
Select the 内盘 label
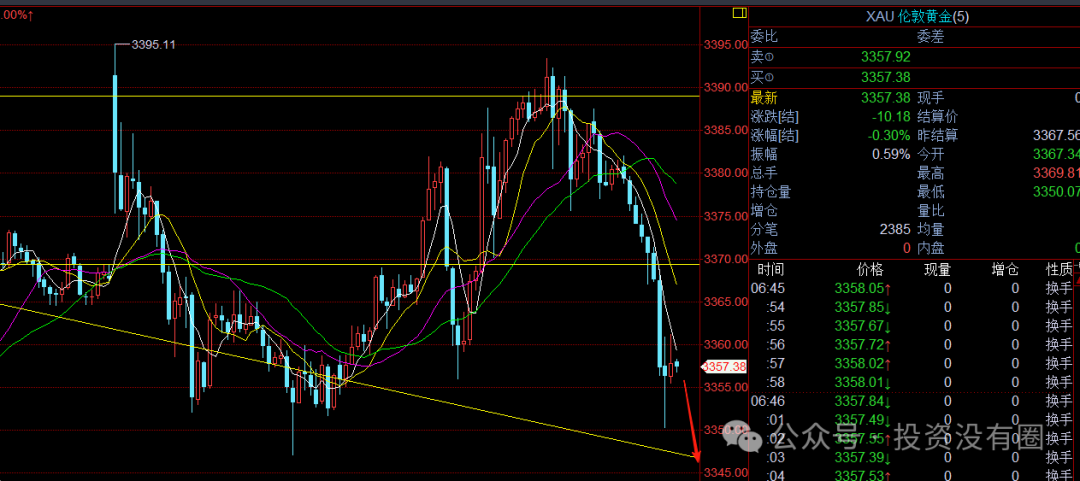pyautogui.click(x=930, y=248)
